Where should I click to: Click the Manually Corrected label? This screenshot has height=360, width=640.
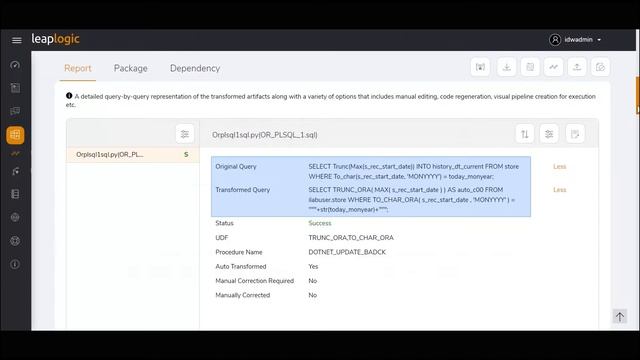pyautogui.click(x=242, y=295)
